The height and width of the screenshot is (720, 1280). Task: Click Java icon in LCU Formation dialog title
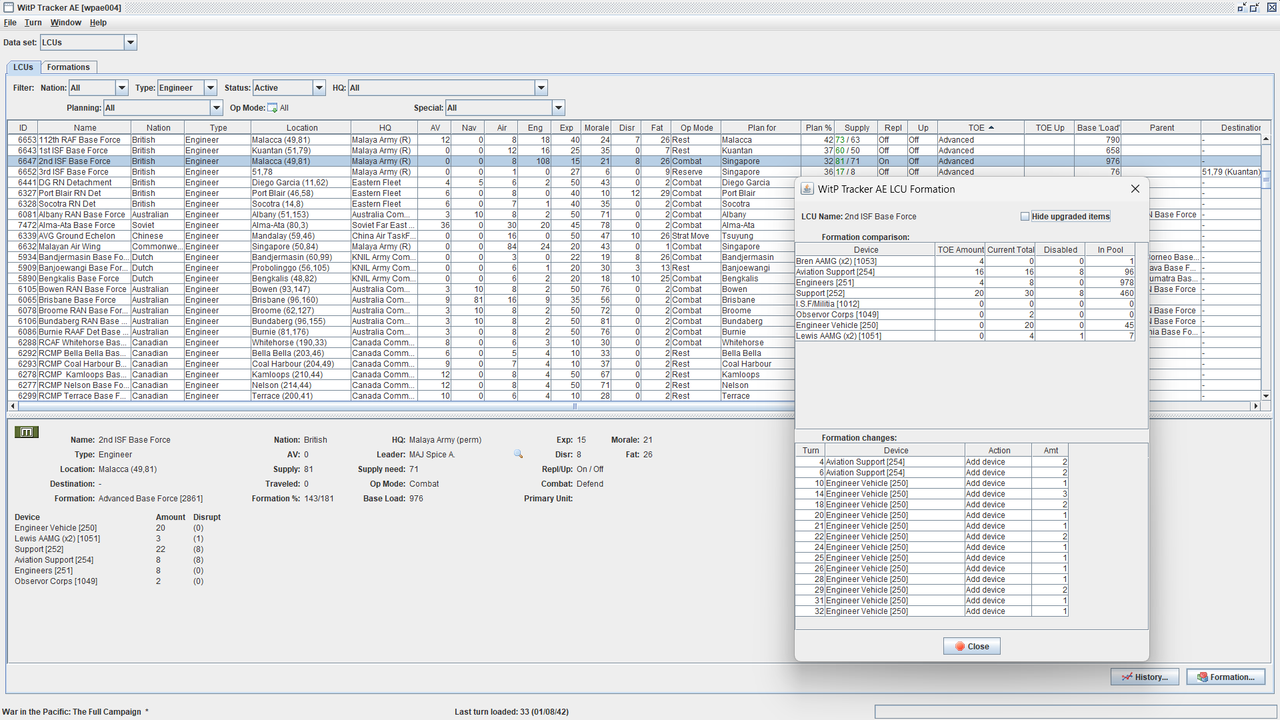[x=808, y=188]
